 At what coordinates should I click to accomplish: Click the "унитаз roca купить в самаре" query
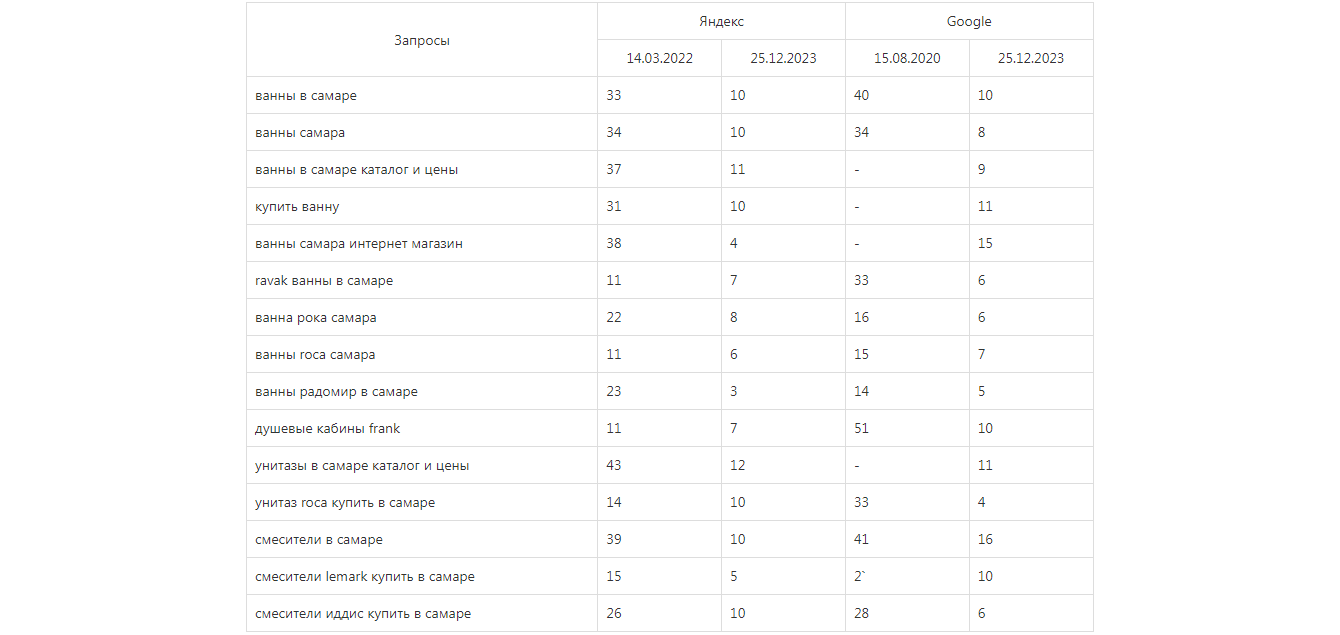tap(345, 503)
